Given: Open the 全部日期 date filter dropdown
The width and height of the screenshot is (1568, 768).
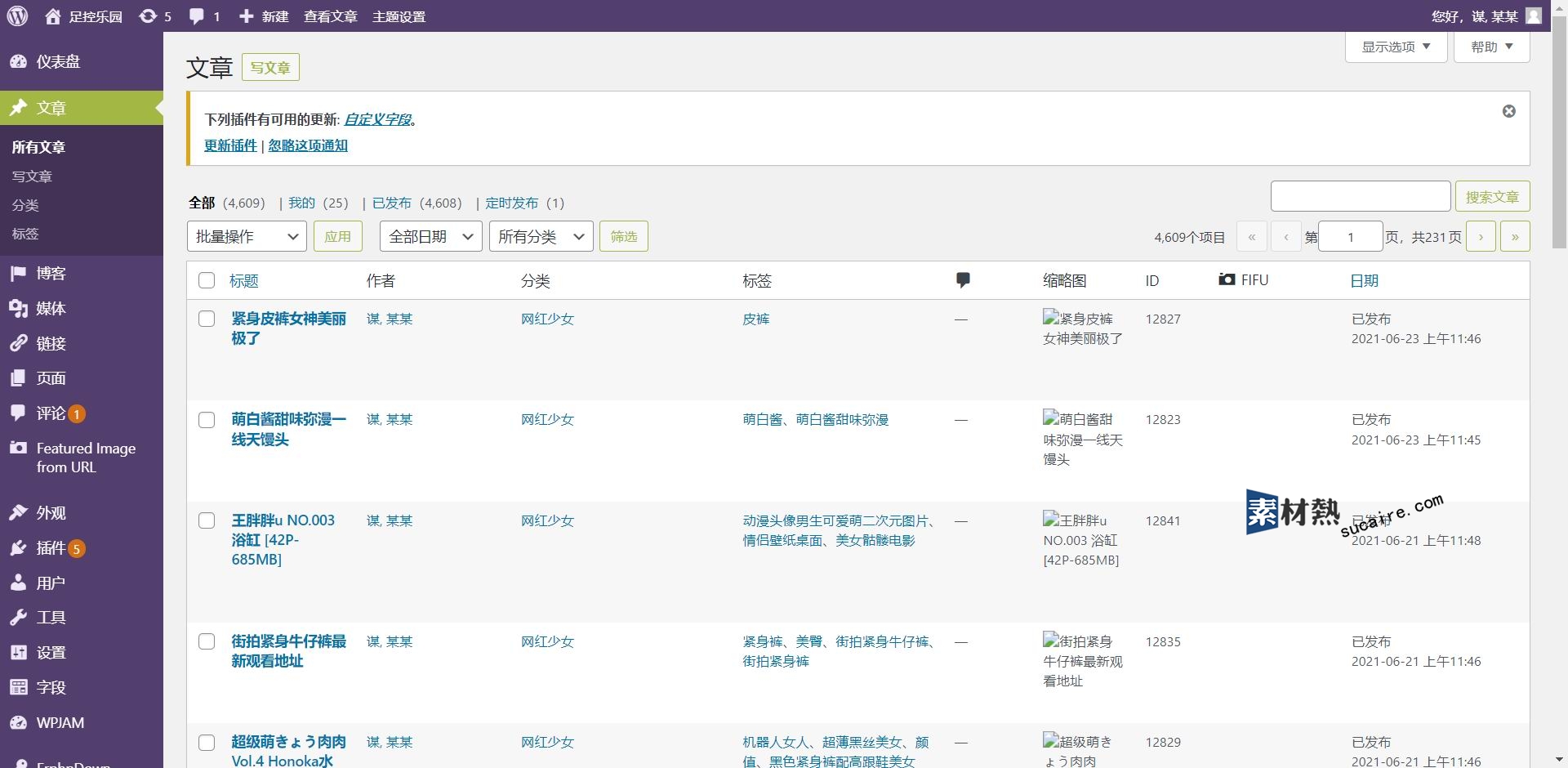Looking at the screenshot, I should 430,237.
